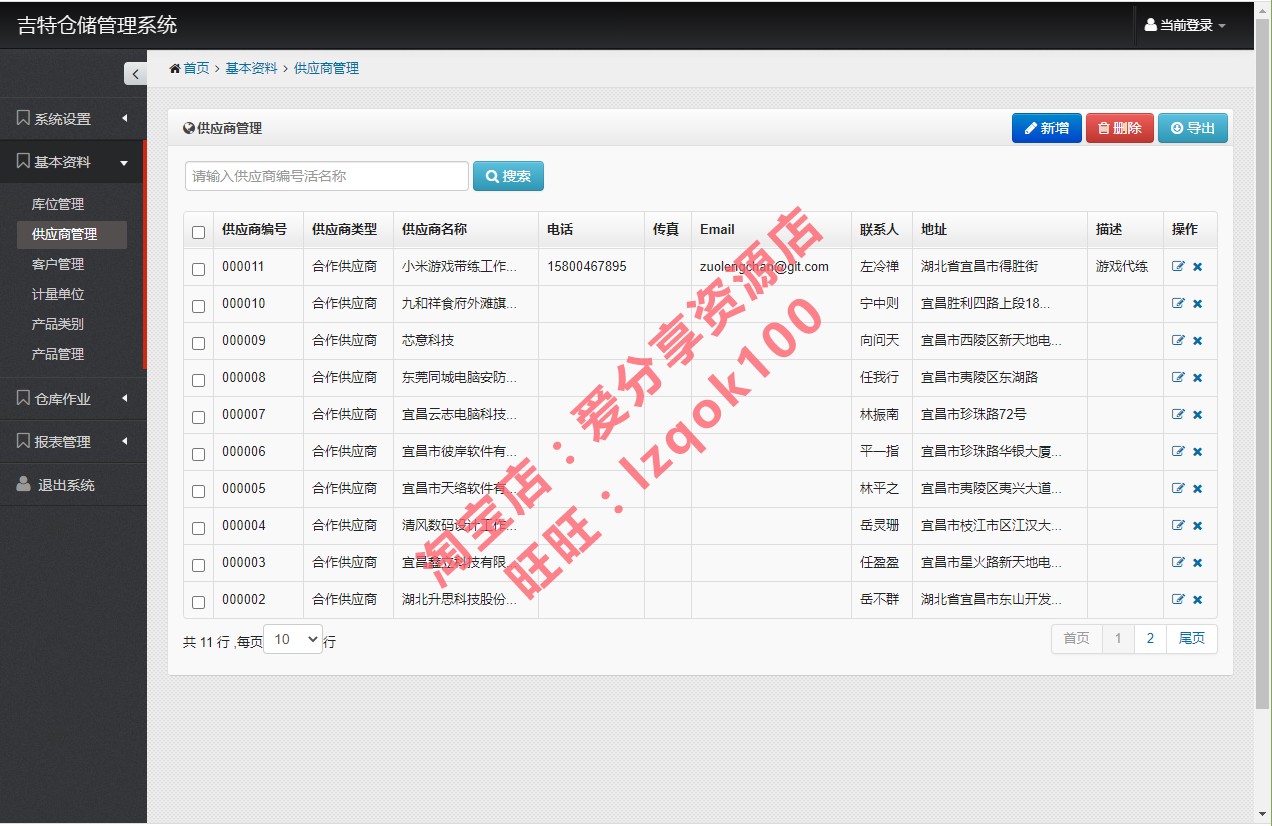Check the box for supplier 000010

[x=198, y=306]
